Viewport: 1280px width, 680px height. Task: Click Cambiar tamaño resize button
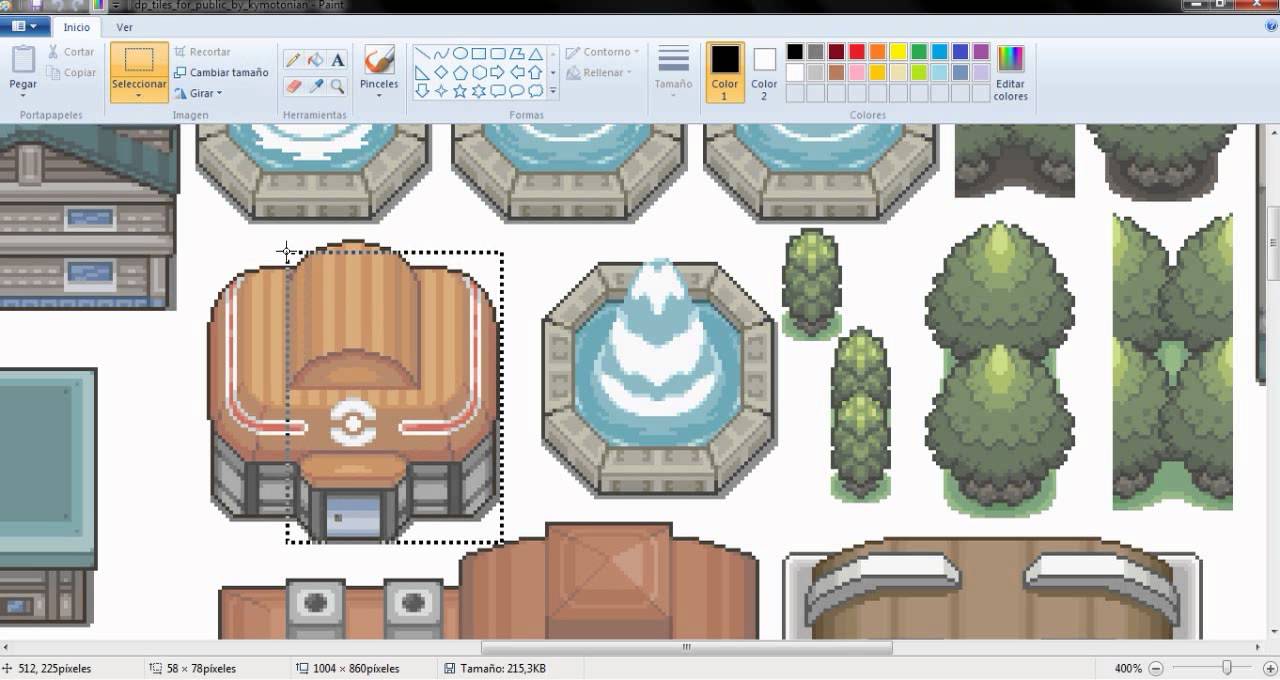click(221, 73)
